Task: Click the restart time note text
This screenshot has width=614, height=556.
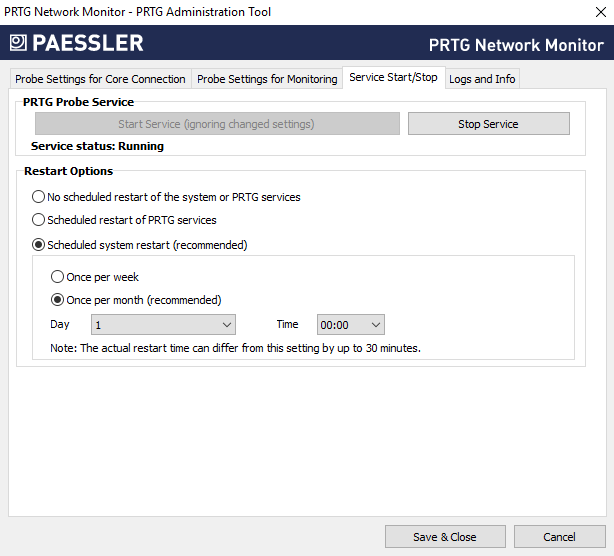Action: click(x=235, y=348)
